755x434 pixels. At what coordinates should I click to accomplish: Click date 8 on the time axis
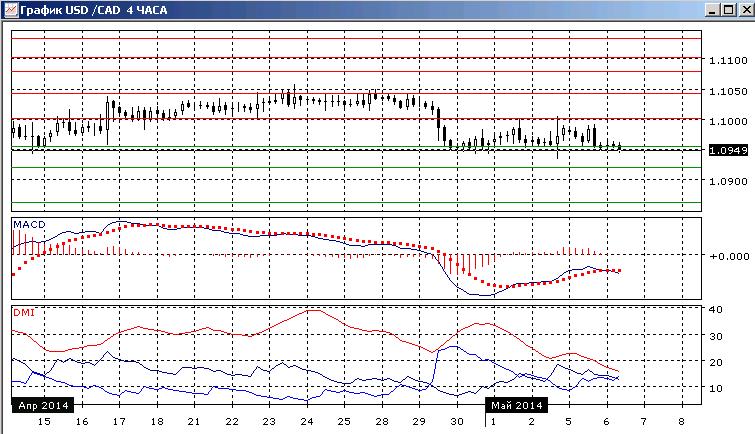click(x=681, y=422)
